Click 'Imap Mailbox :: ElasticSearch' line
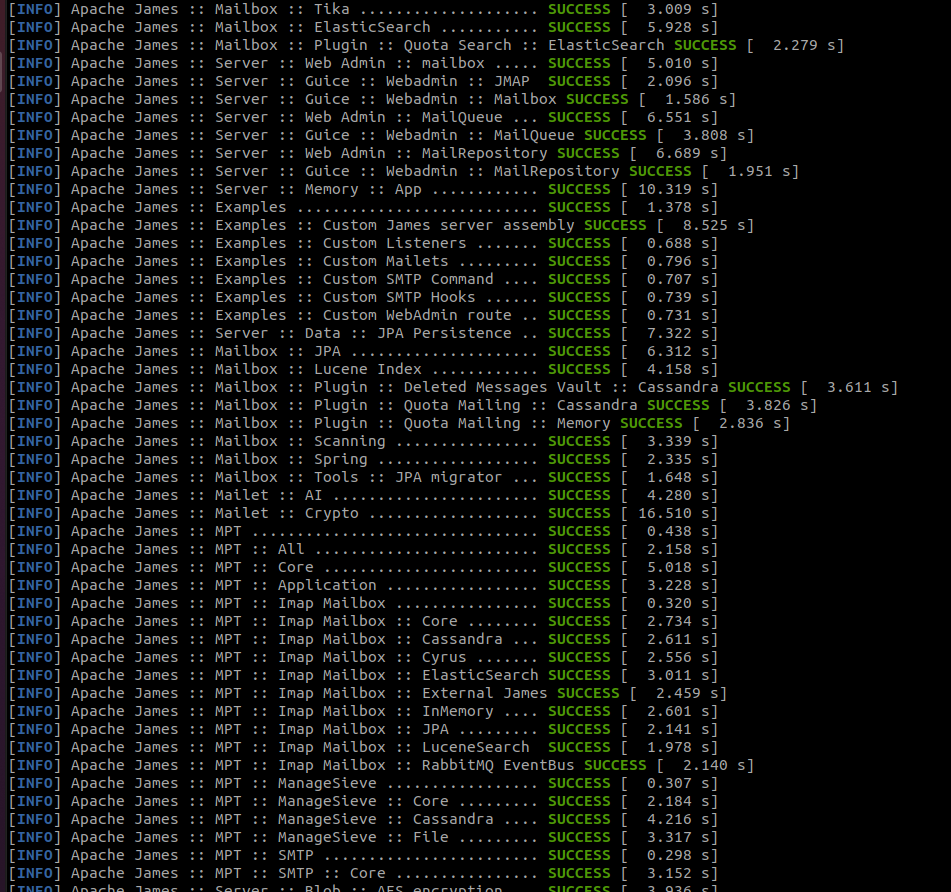Screen dimensions: 951x892 tap(363, 676)
